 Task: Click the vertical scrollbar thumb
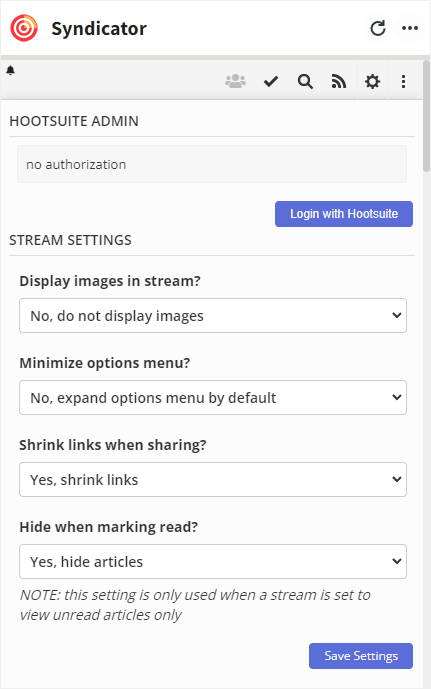(x=427, y=116)
